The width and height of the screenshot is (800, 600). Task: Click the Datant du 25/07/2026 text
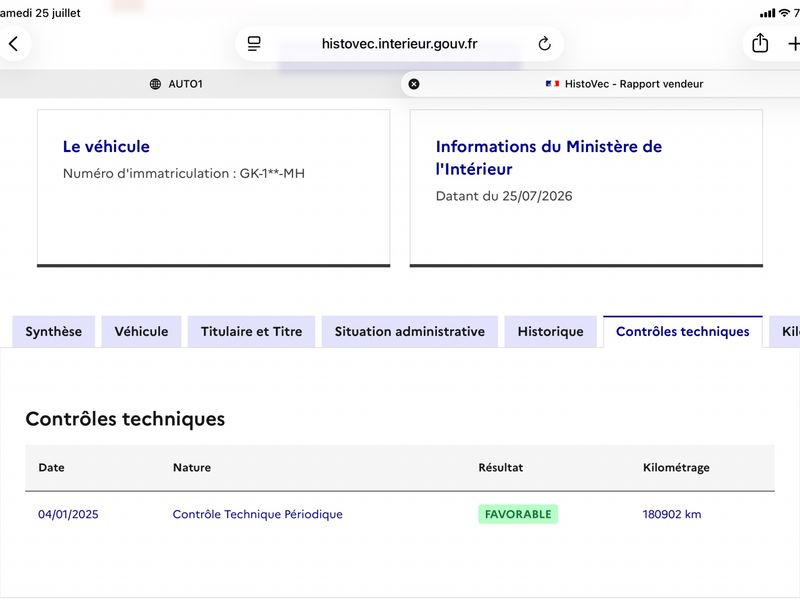point(504,196)
